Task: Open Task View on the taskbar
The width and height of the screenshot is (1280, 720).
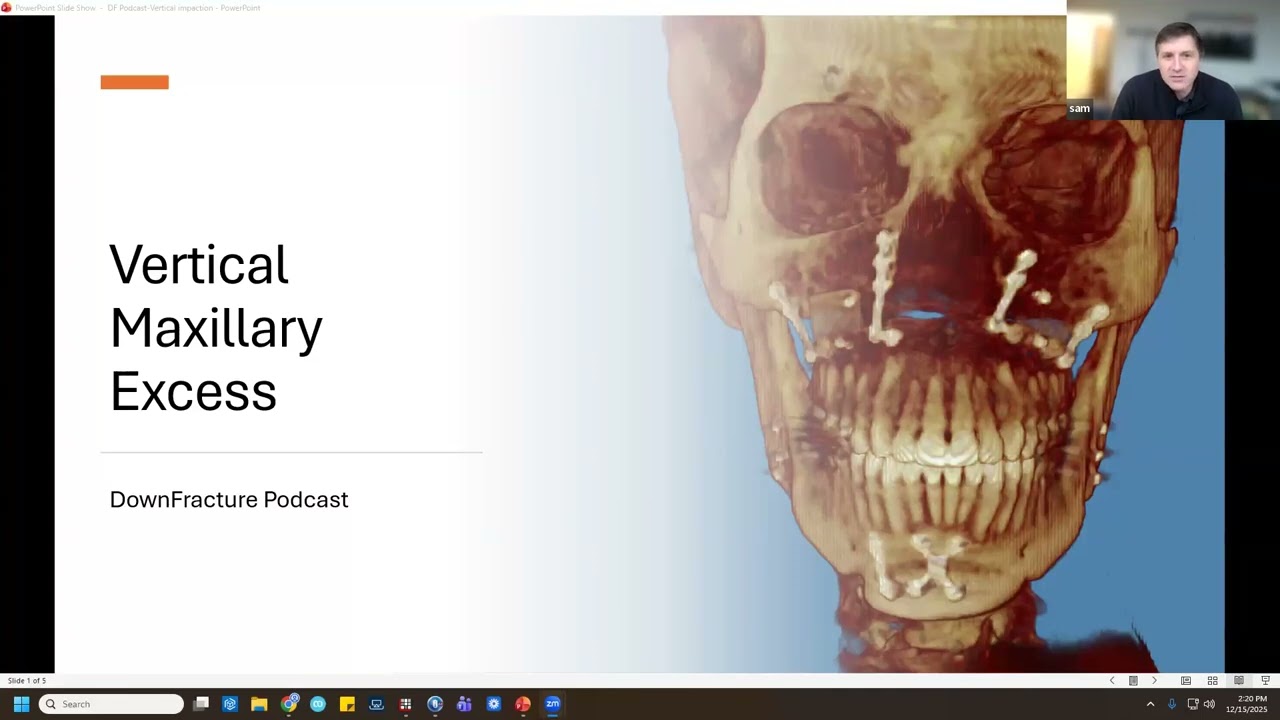Action: click(x=201, y=704)
